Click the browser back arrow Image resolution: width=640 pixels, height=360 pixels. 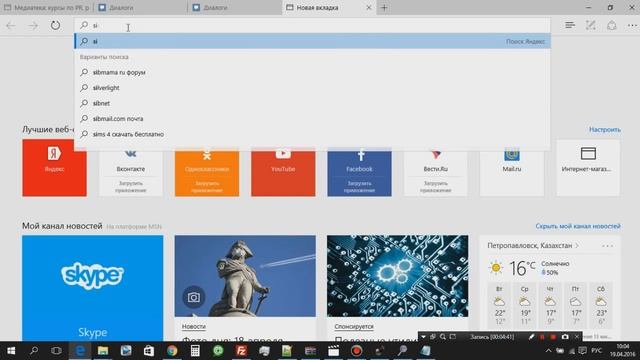(11, 26)
